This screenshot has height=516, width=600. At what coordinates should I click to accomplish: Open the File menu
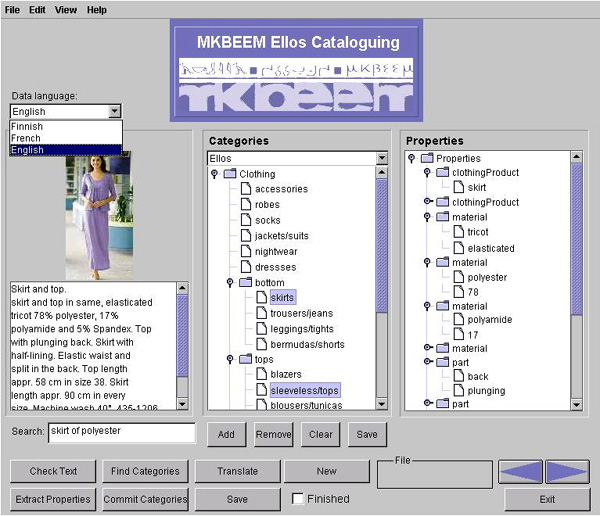[12, 10]
